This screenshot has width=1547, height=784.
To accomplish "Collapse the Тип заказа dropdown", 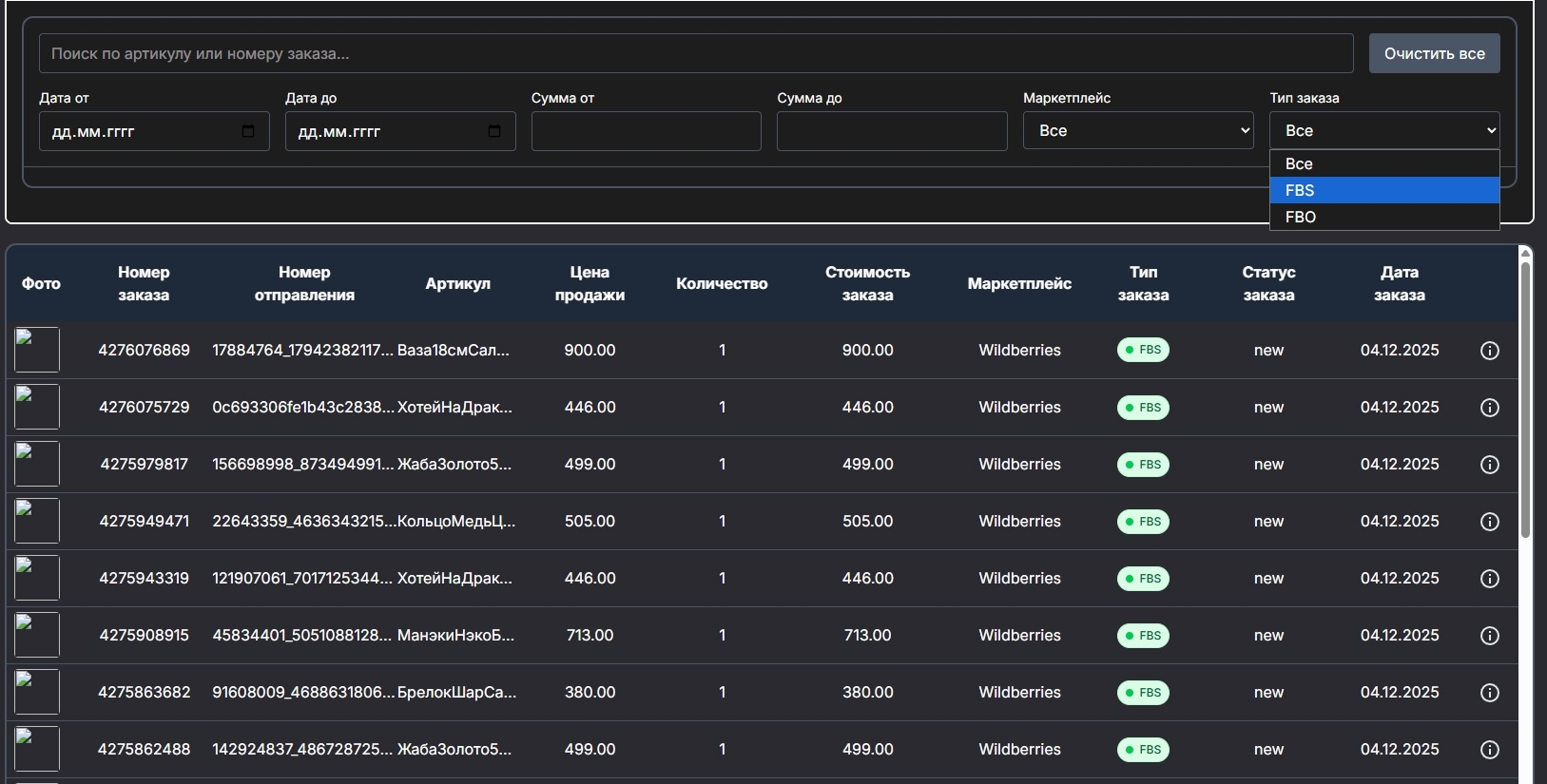I will 1384,130.
